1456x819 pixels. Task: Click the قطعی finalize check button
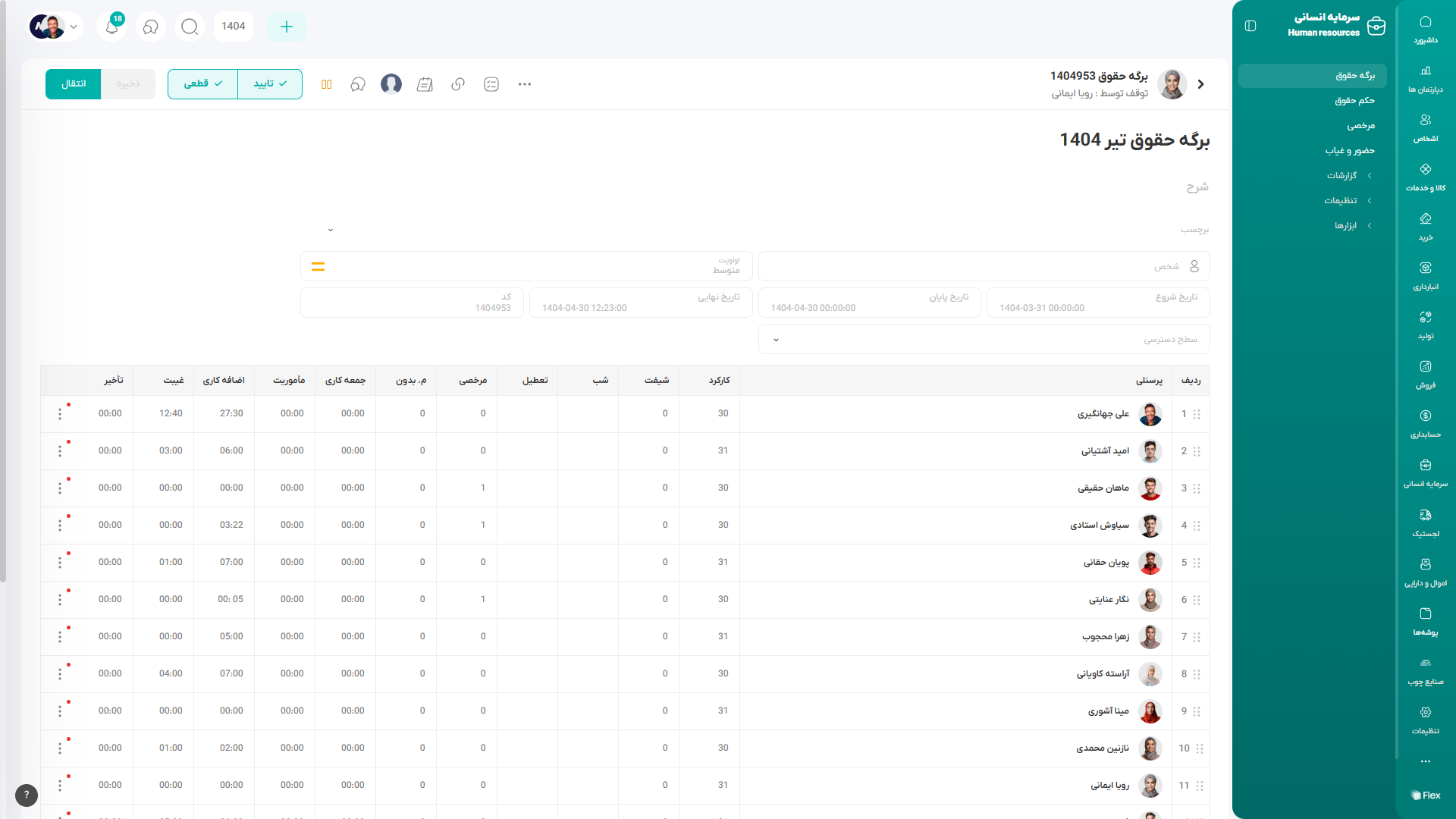point(202,84)
